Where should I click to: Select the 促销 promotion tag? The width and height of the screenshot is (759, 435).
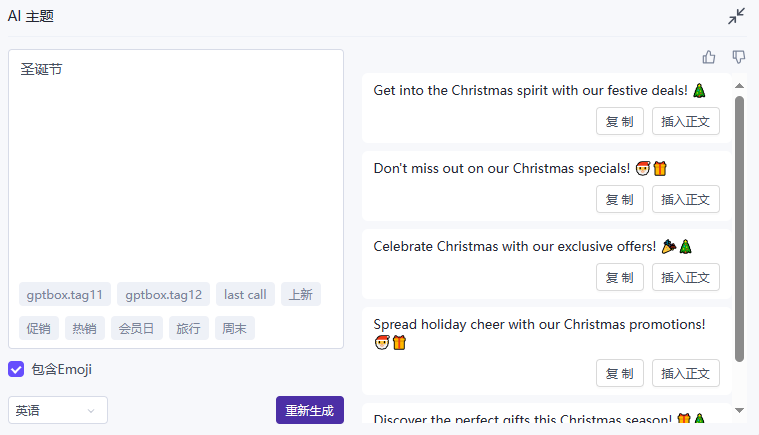(38, 328)
